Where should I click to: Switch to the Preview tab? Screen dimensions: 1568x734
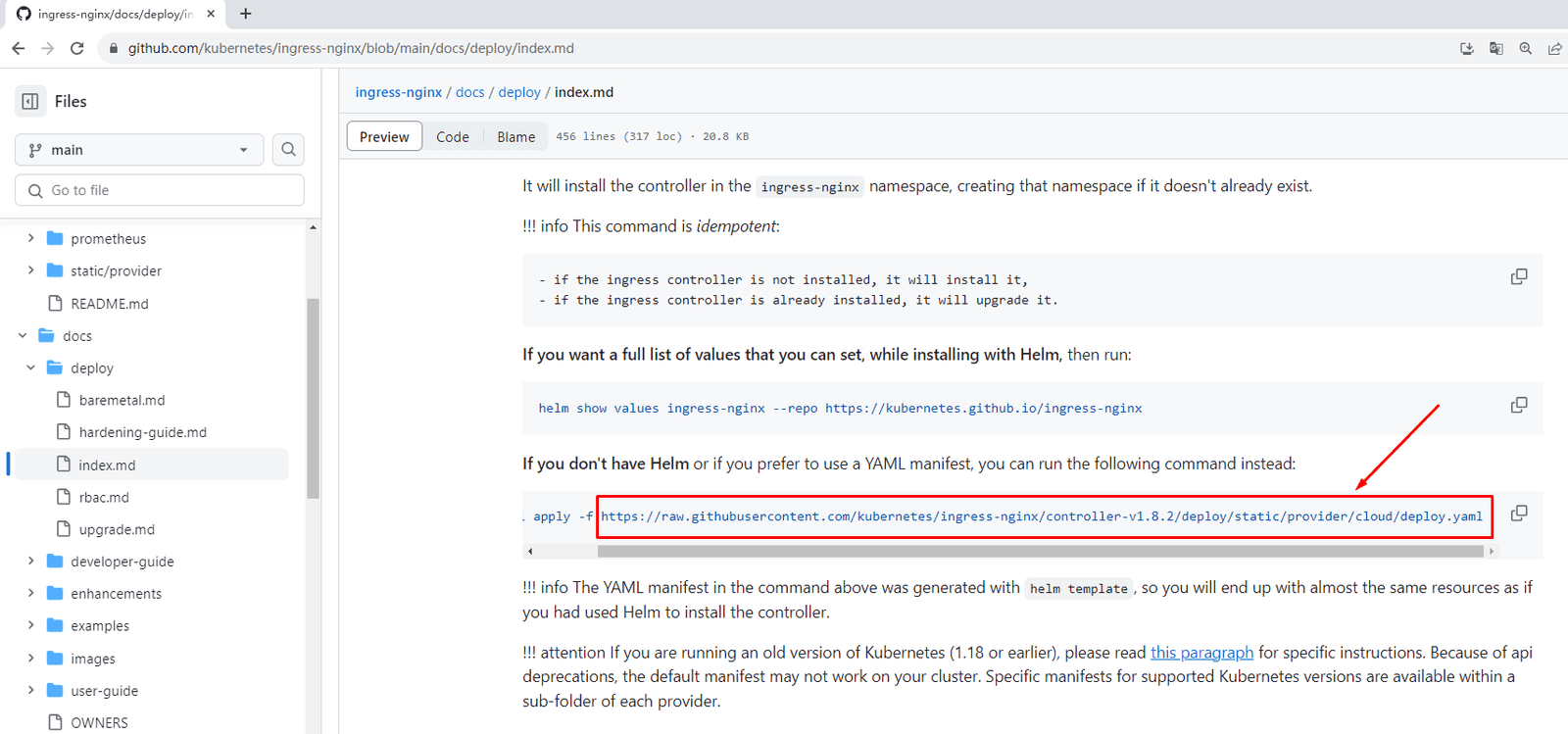pyautogui.click(x=384, y=136)
